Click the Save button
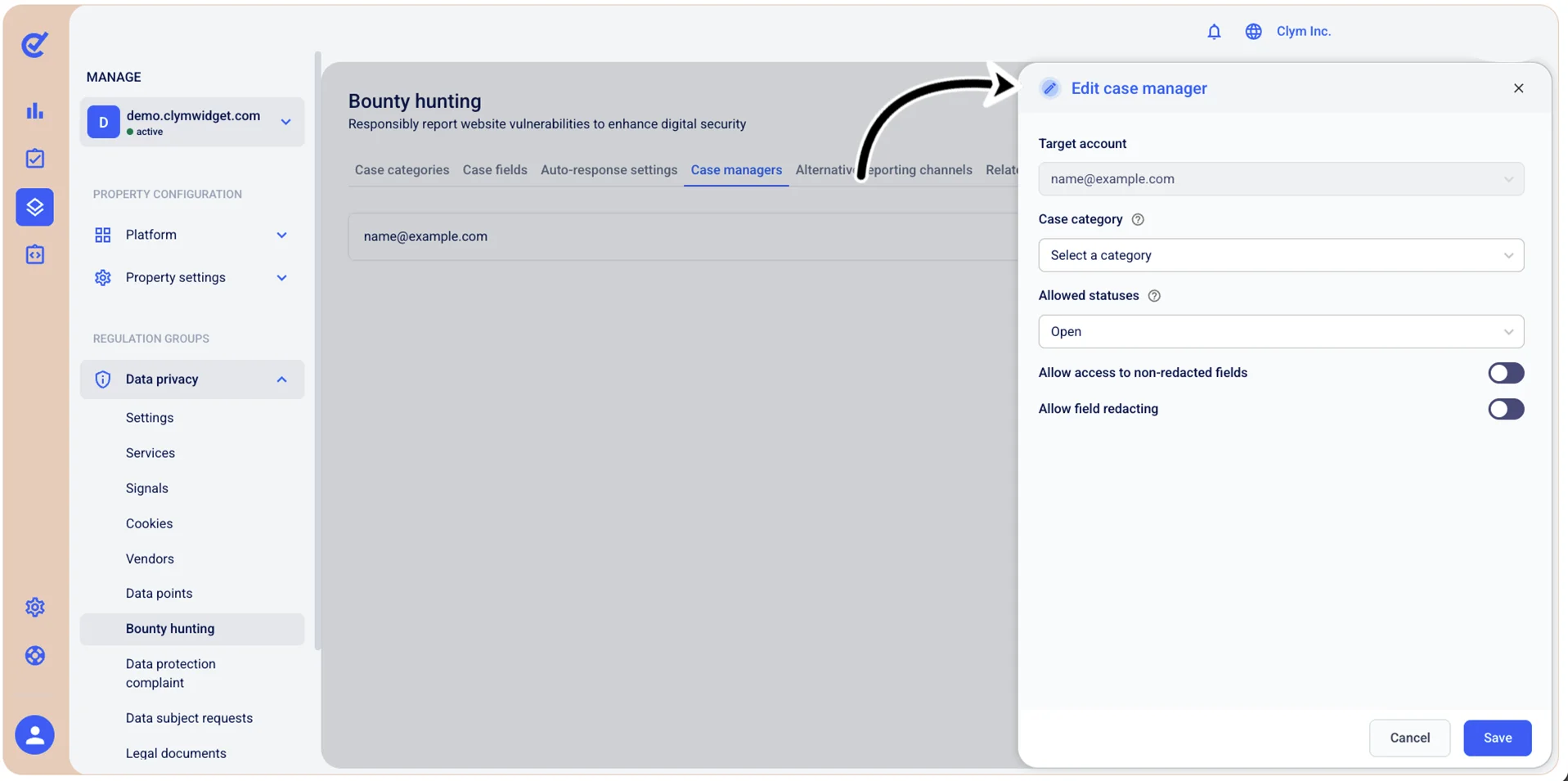The height and width of the screenshot is (781, 1568). (x=1497, y=738)
